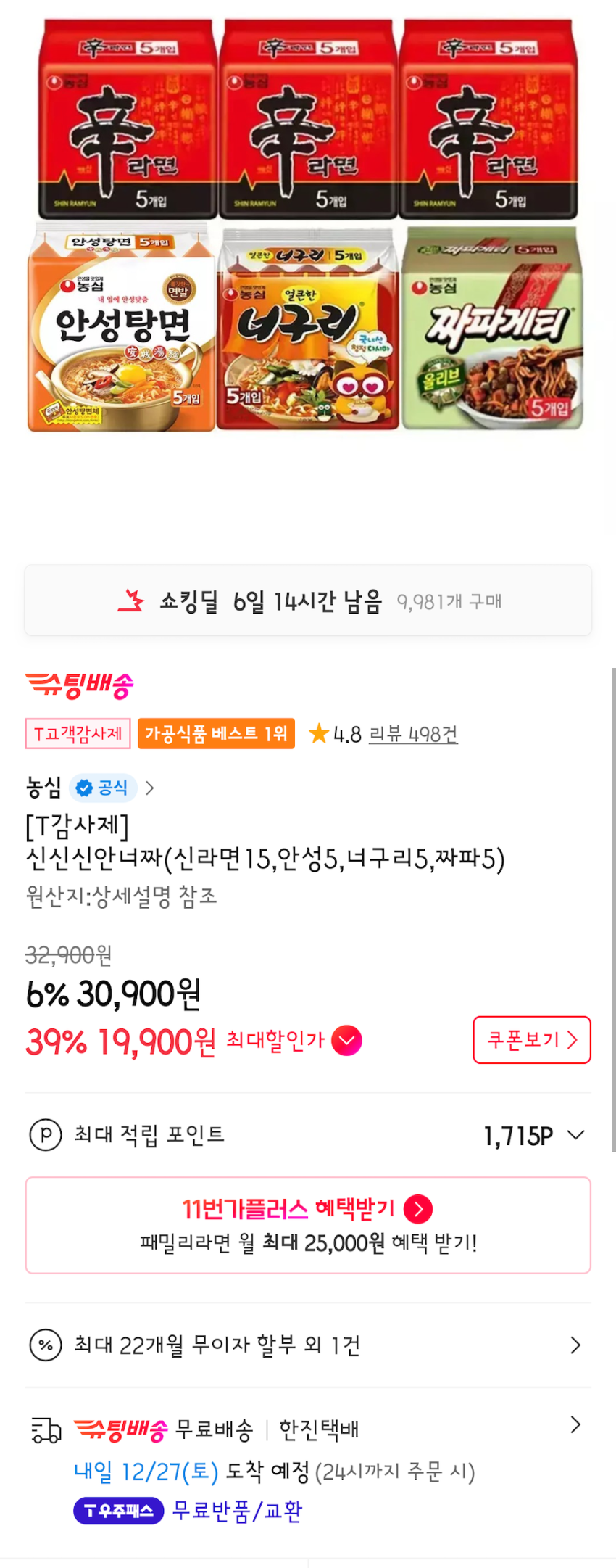Click the red 슈팅배송 logo above badges
This screenshot has height=1568, width=616.
[x=80, y=685]
